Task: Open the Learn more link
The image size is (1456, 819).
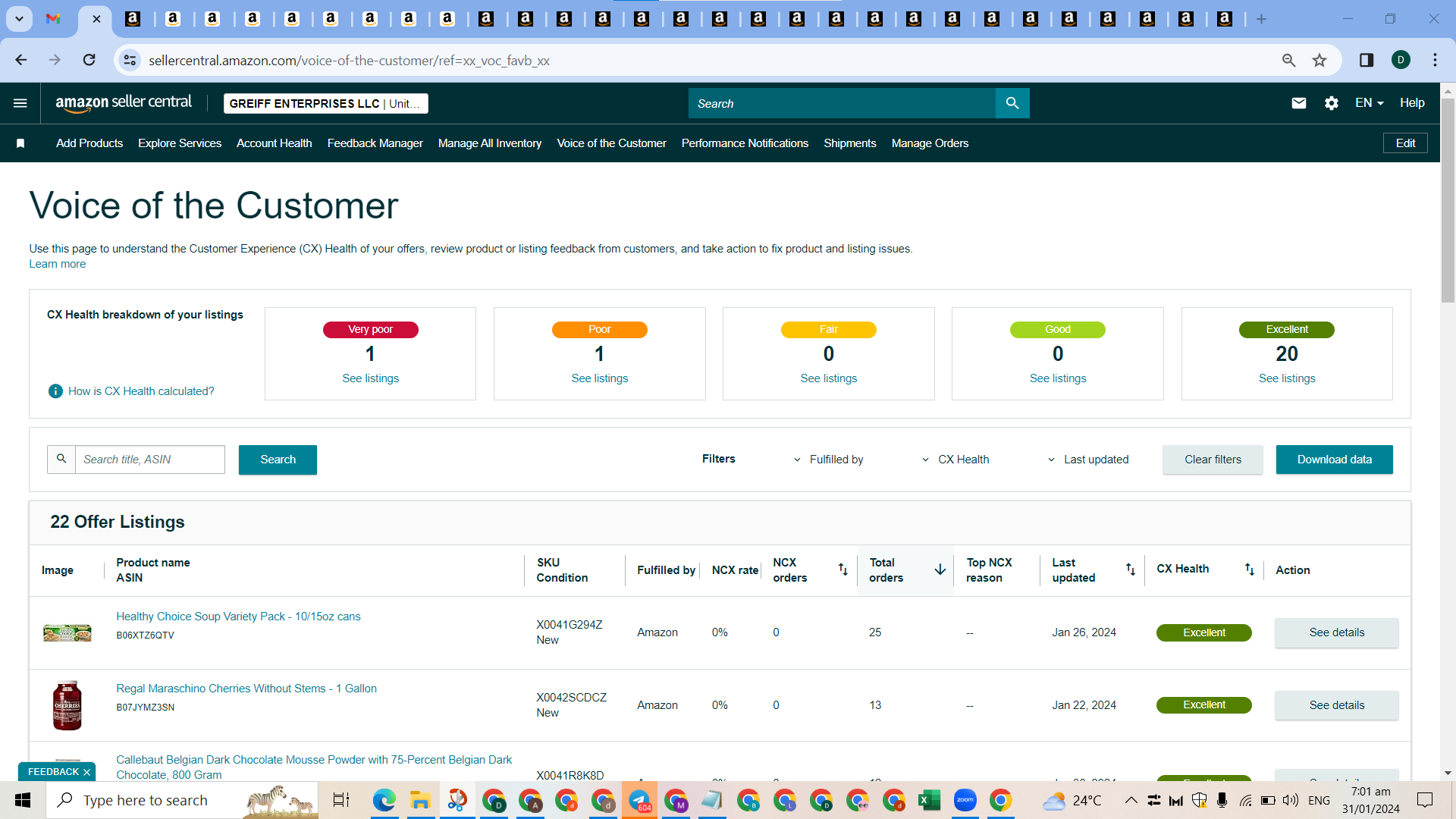Action: [58, 264]
